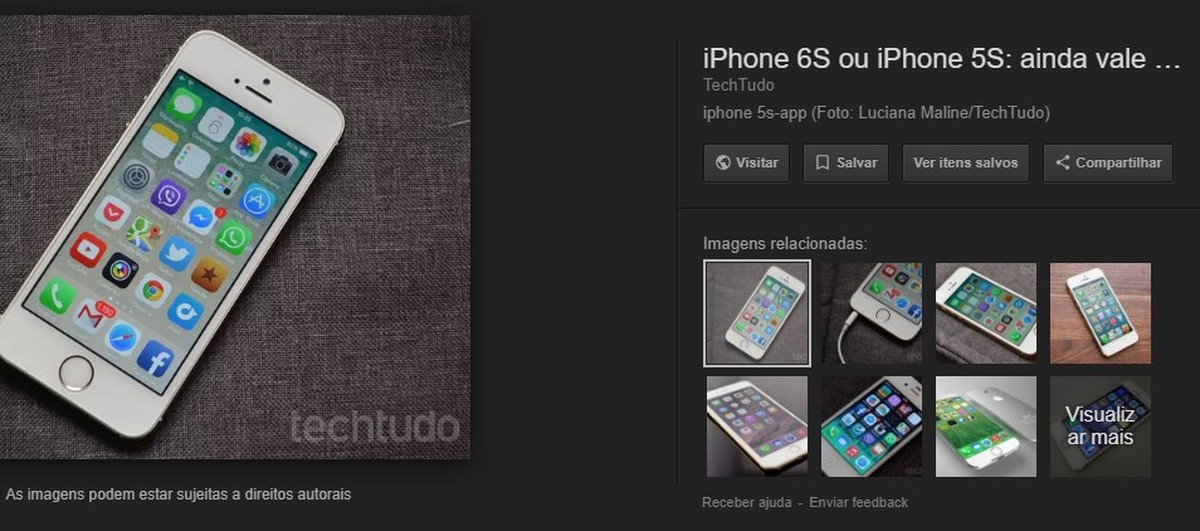This screenshot has width=1200, height=531.
Task: Click the Receber ajuda link
Action: 747,502
